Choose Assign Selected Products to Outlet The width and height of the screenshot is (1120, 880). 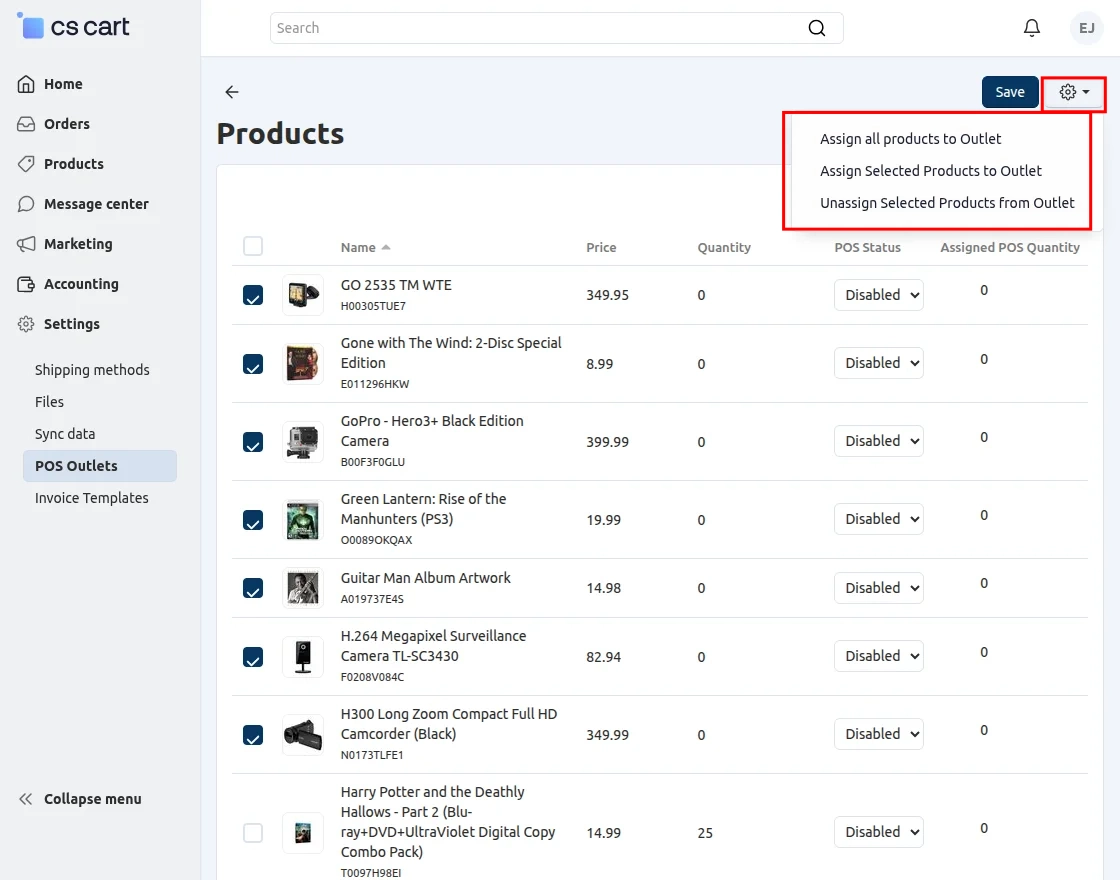(931, 171)
